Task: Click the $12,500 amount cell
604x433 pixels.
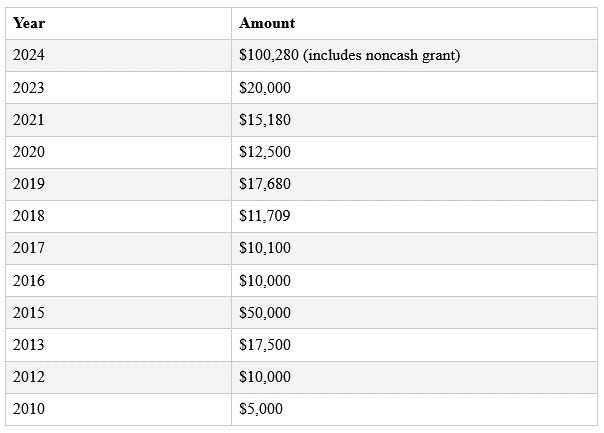Action: (x=414, y=152)
